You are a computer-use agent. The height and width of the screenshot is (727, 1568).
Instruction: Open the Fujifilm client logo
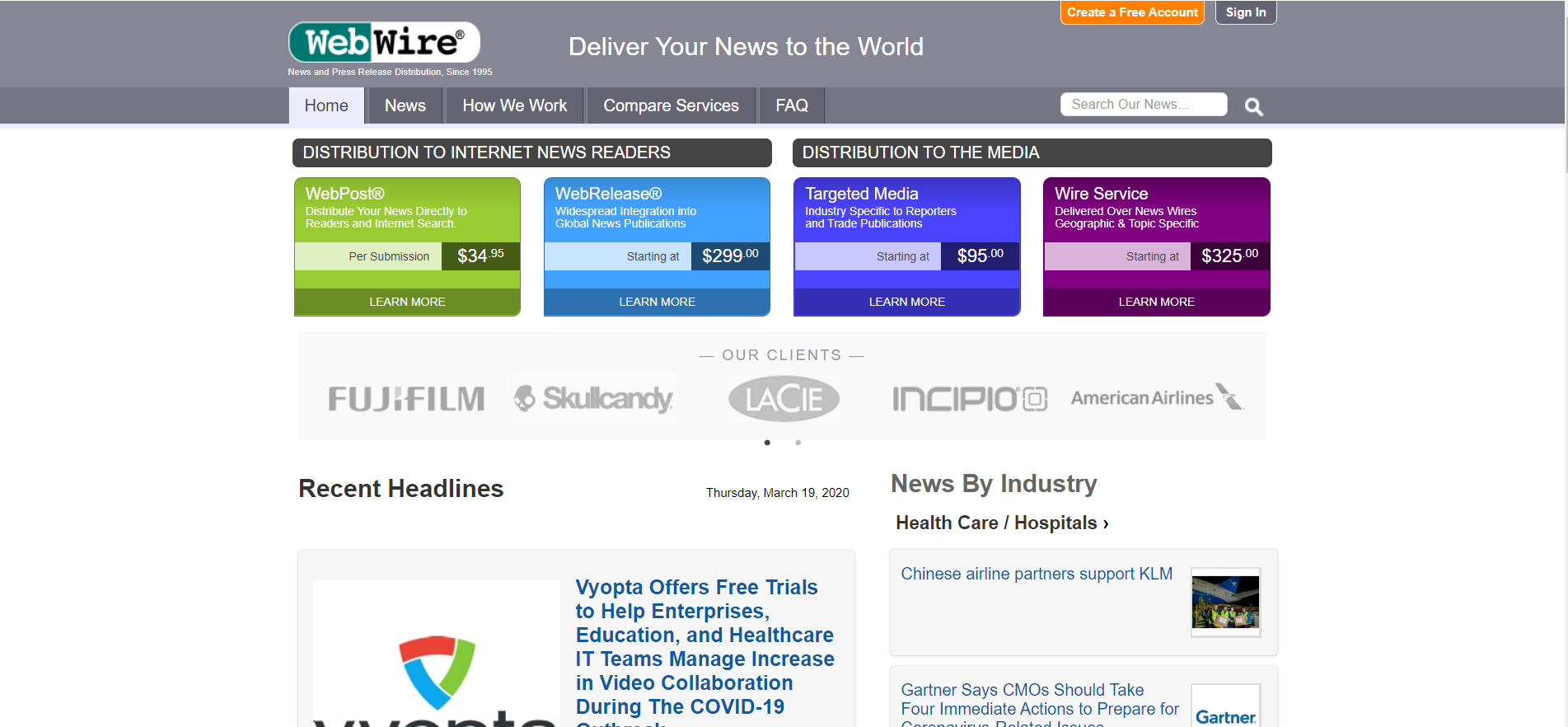tap(406, 399)
